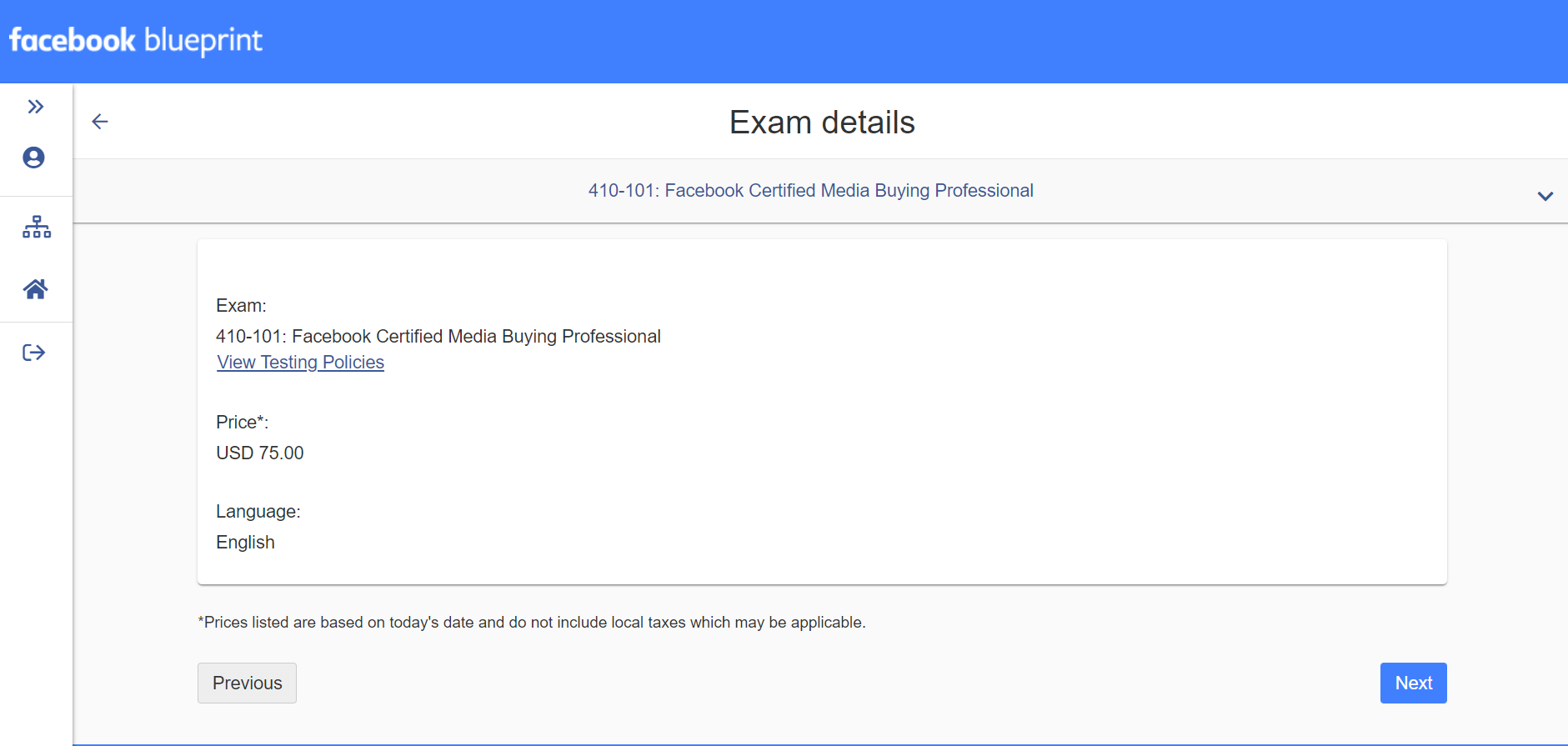Go back using the left arrow icon
The width and height of the screenshot is (1568, 746).
click(x=100, y=122)
